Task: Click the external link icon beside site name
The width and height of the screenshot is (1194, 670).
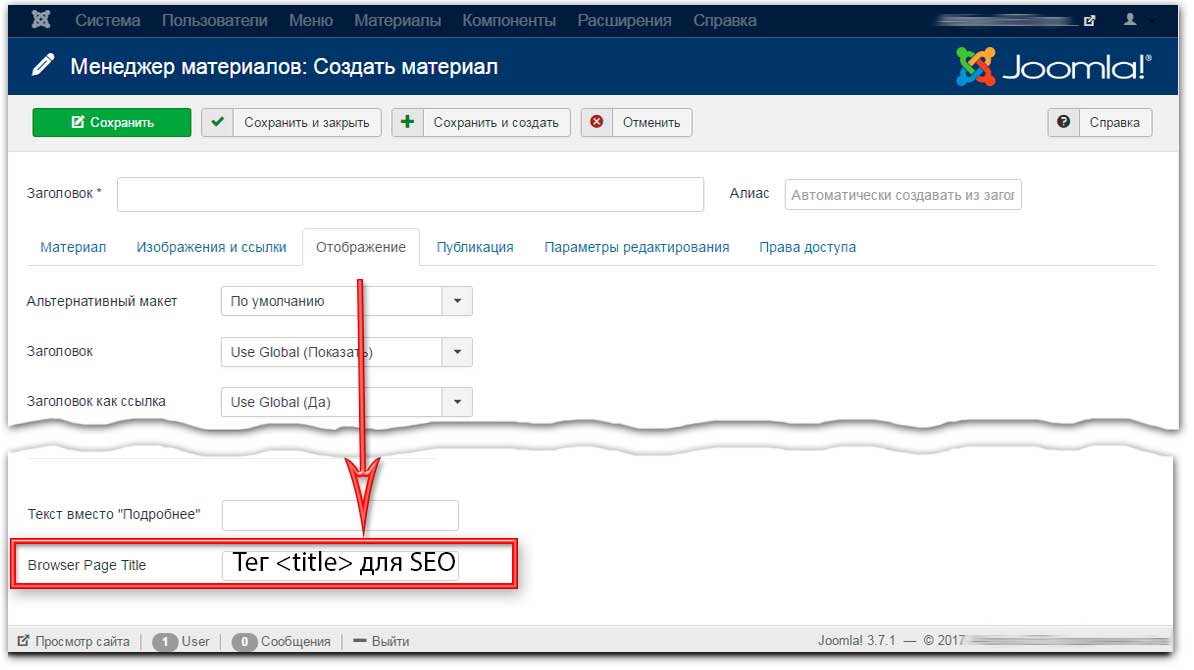Action: point(1089,20)
